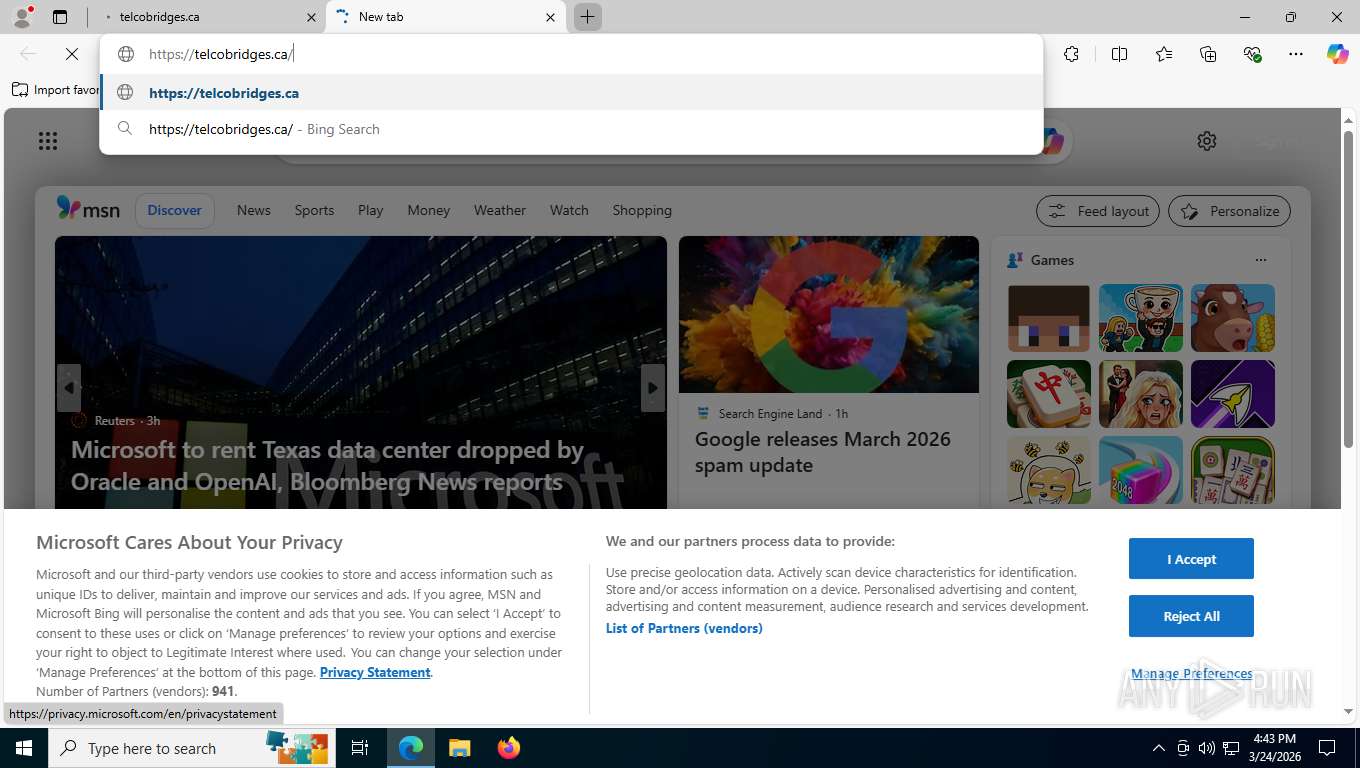
Task: Open the Money section
Action: [x=429, y=210]
